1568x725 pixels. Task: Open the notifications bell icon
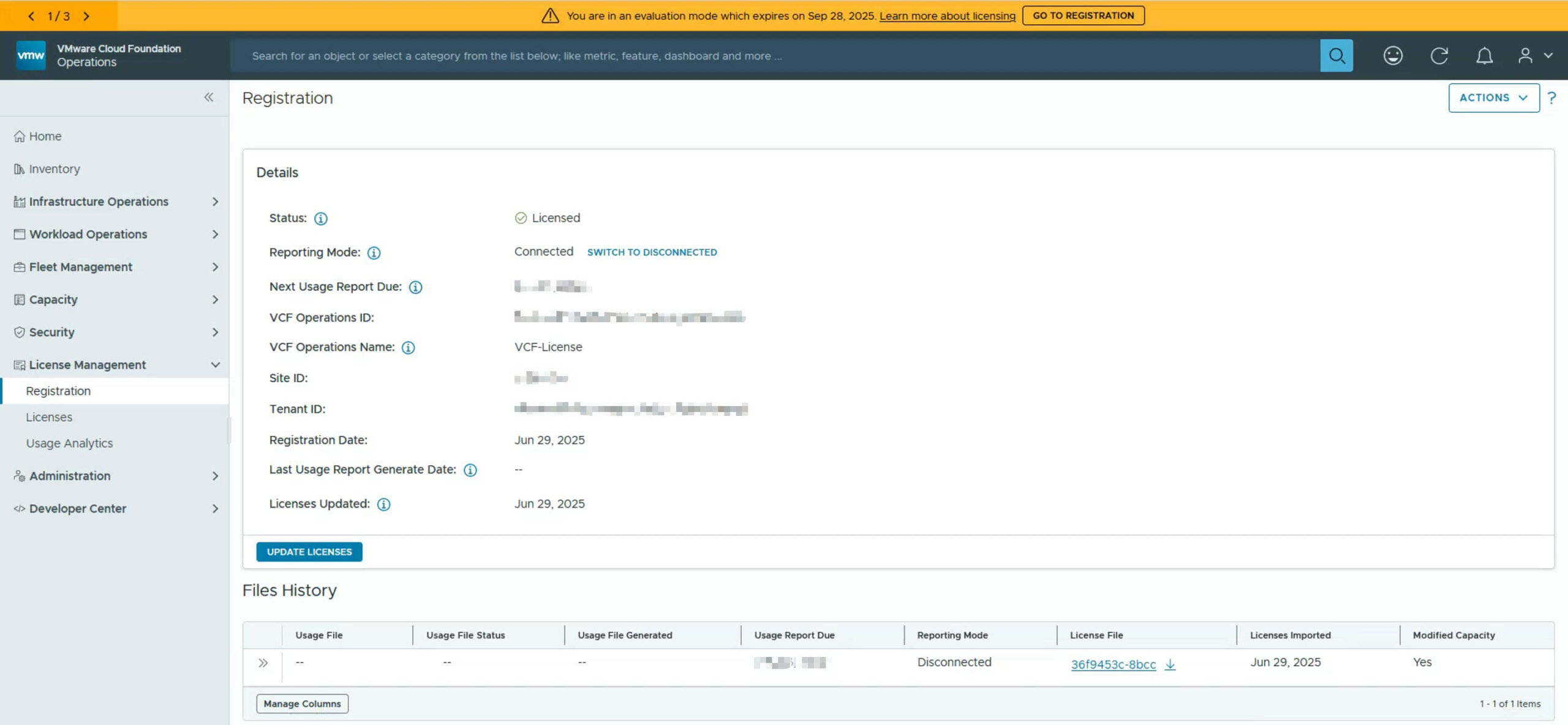point(1484,56)
